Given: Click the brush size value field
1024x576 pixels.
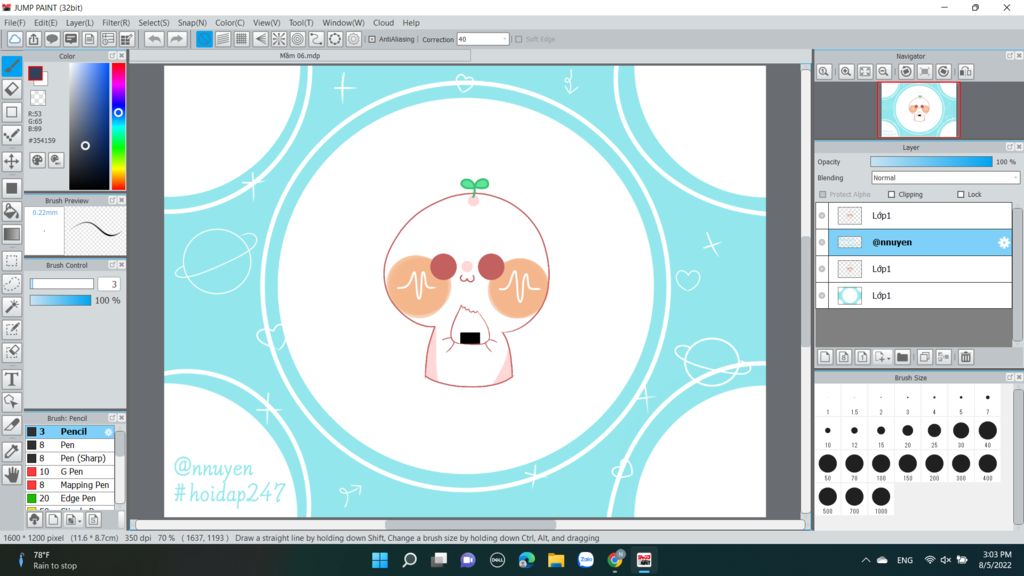Looking at the screenshot, I should (x=109, y=284).
